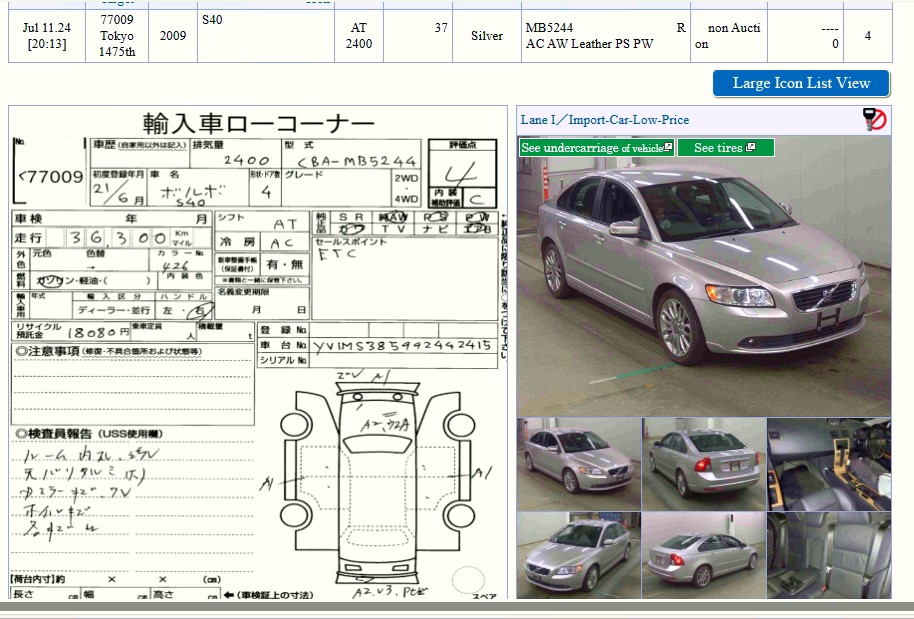The width and height of the screenshot is (914, 619).
Task: View thumbnail of rear with left side
Action: 704,464
